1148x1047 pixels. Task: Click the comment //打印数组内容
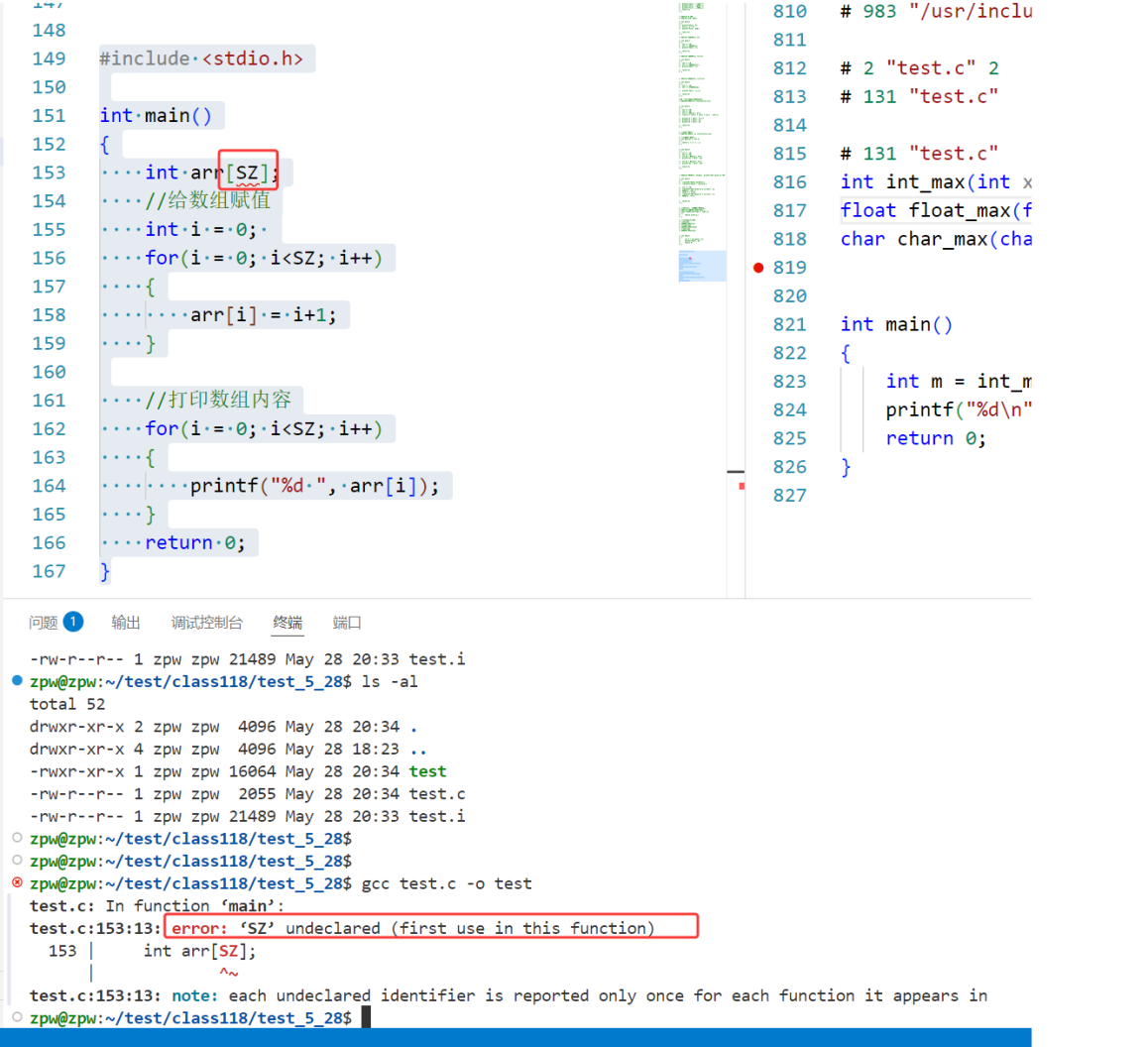click(x=218, y=400)
